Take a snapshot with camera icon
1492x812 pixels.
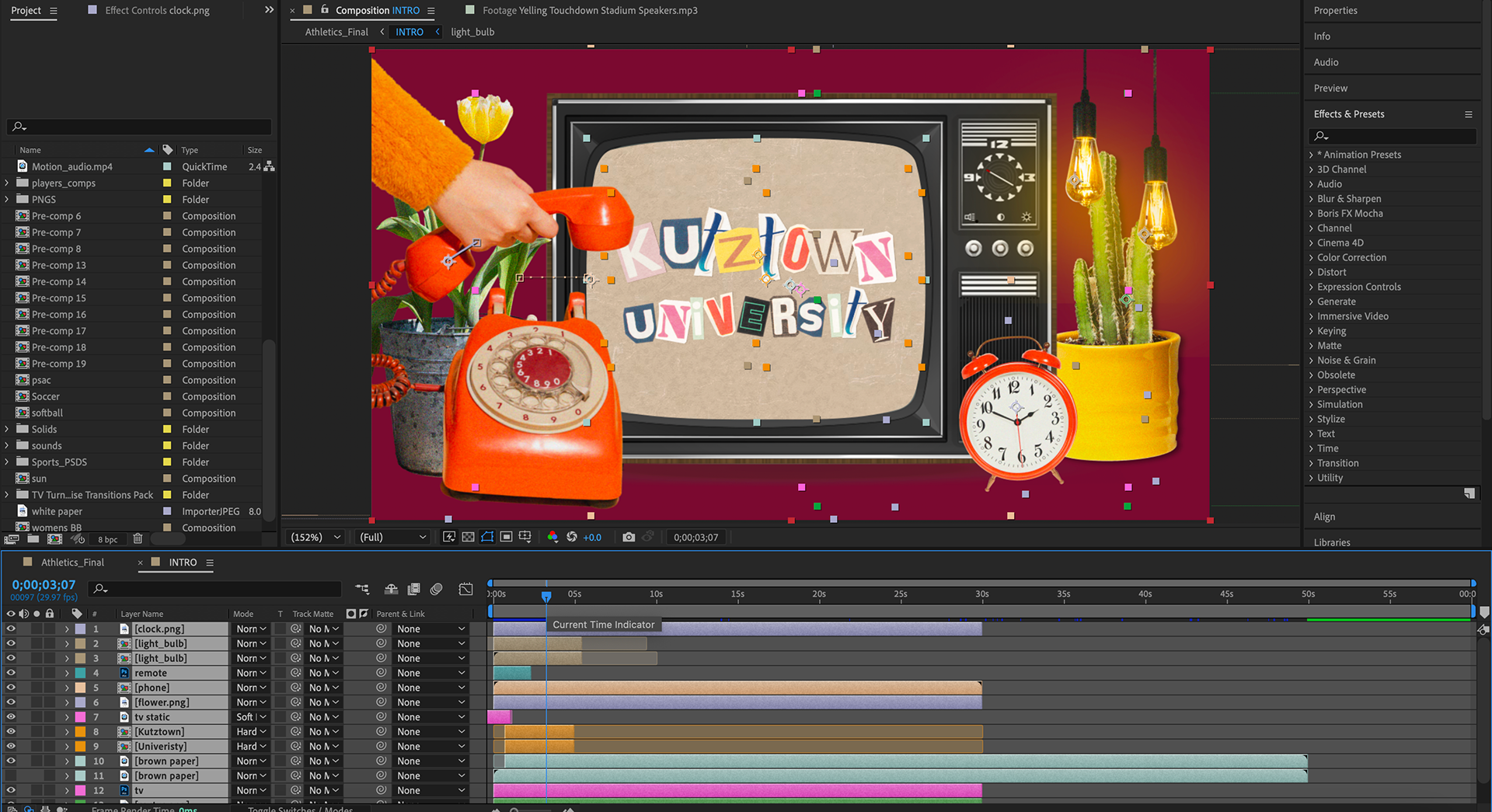(x=629, y=537)
